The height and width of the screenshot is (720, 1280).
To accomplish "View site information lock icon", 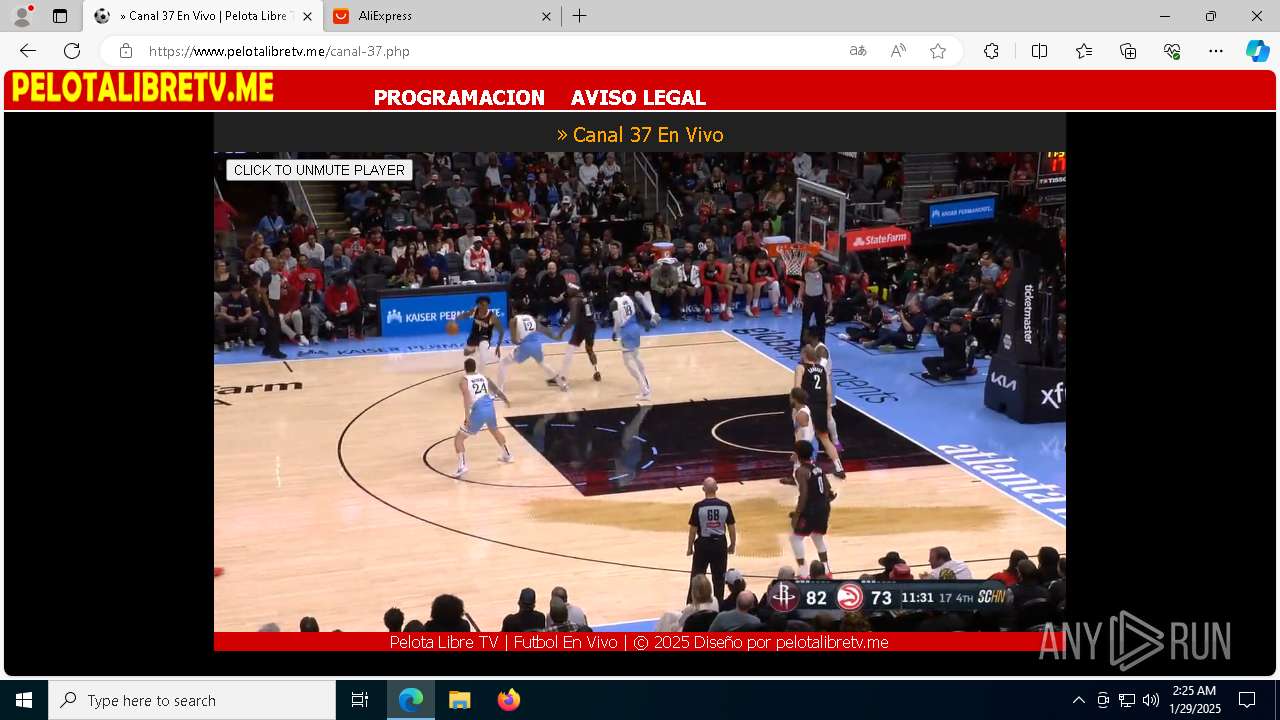I will pos(126,51).
